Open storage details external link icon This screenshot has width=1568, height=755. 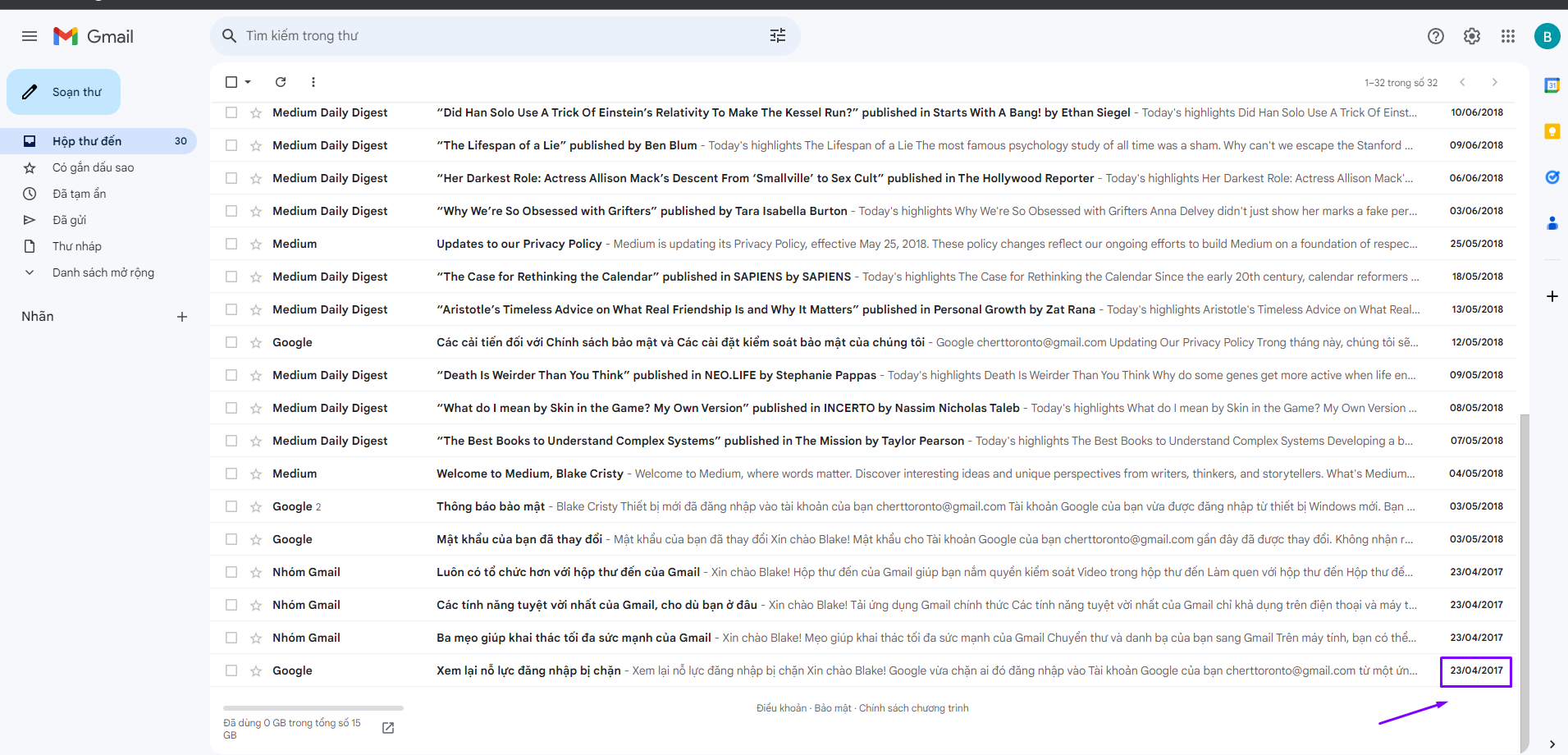coord(389,728)
